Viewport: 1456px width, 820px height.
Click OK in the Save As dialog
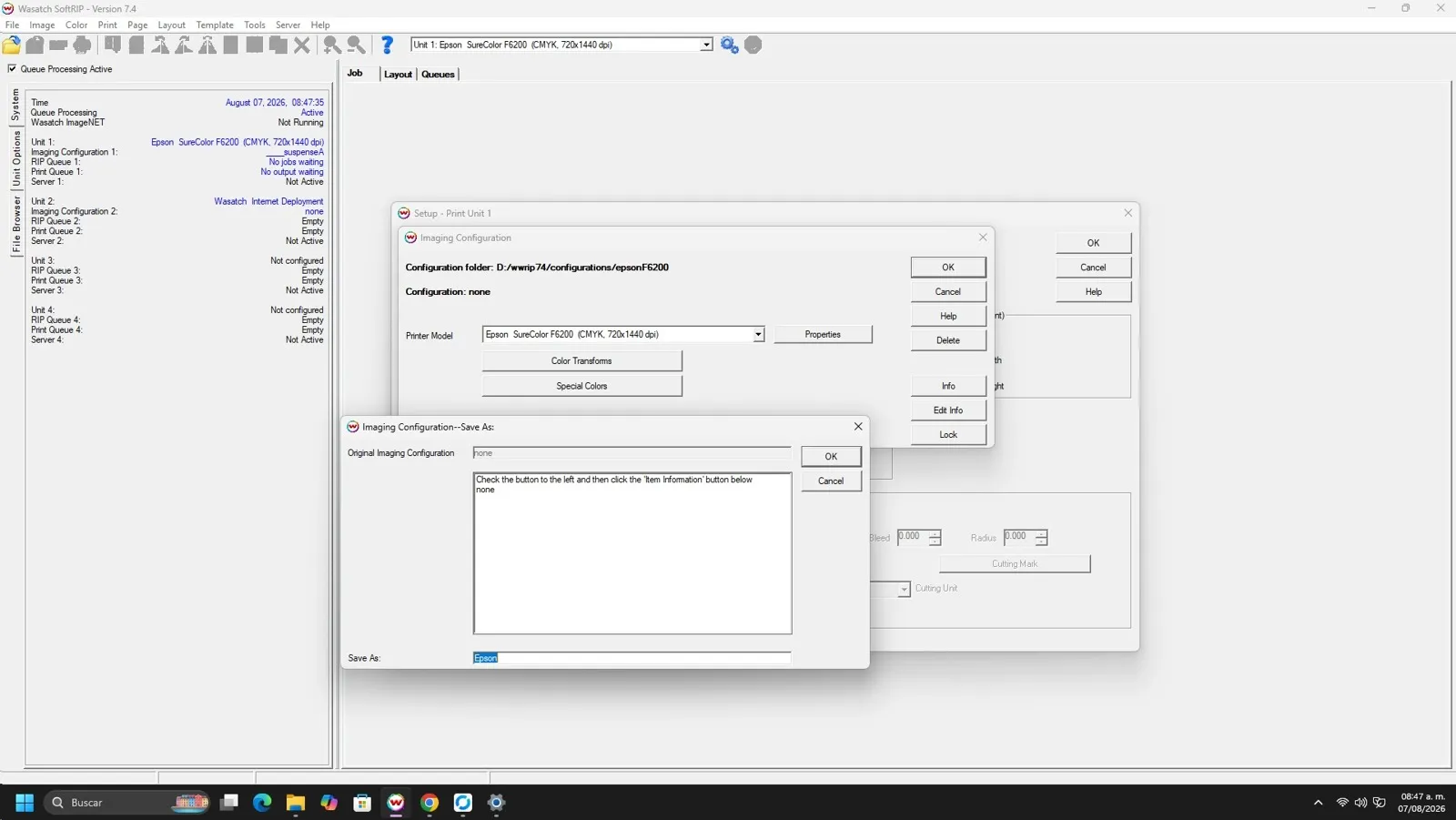pyautogui.click(x=831, y=456)
